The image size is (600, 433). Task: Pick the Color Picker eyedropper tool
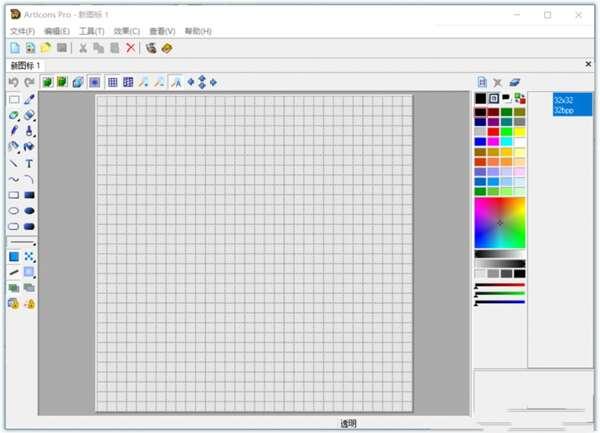29,100
